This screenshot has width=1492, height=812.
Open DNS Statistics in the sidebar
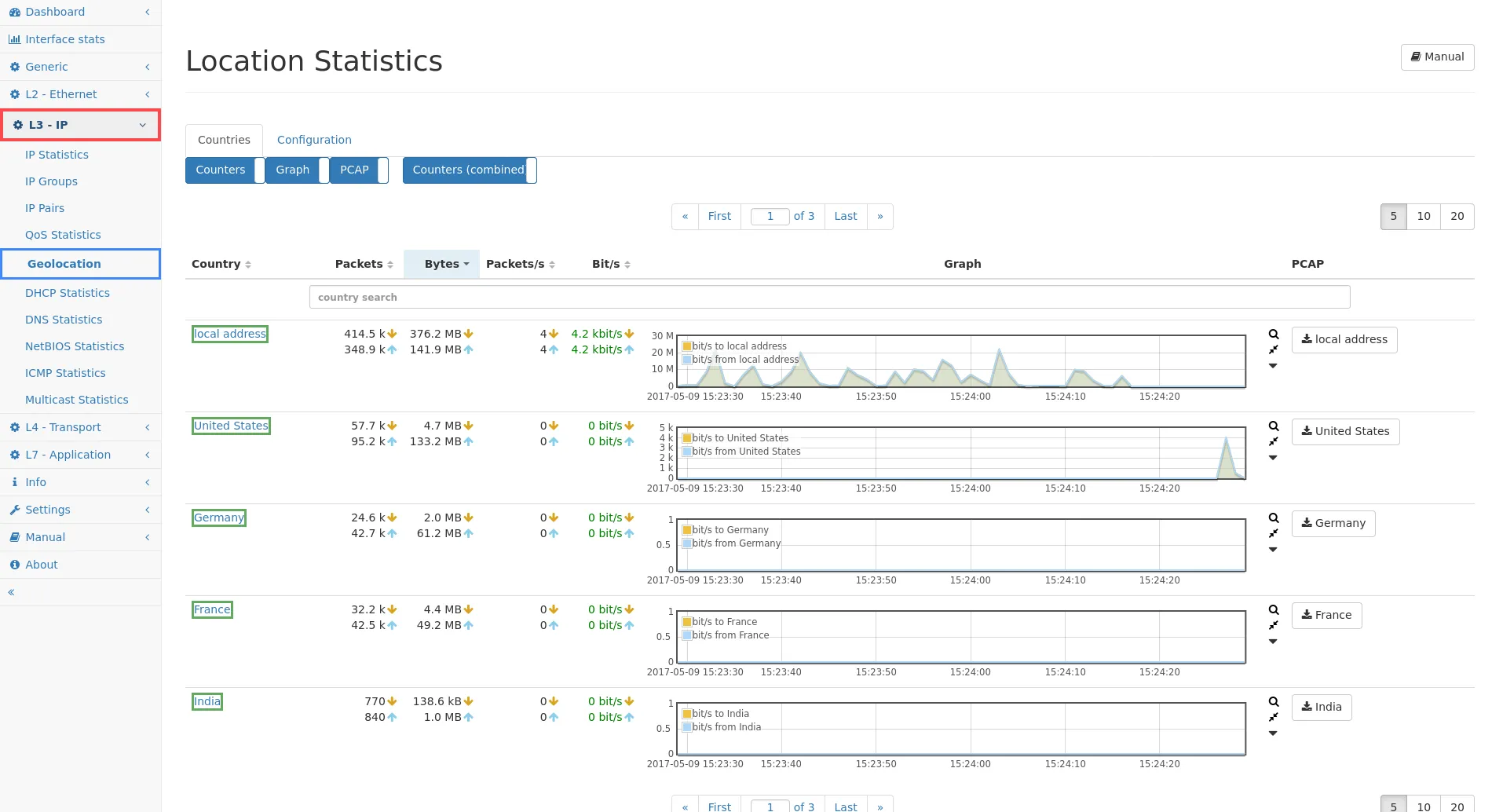pyautogui.click(x=64, y=320)
